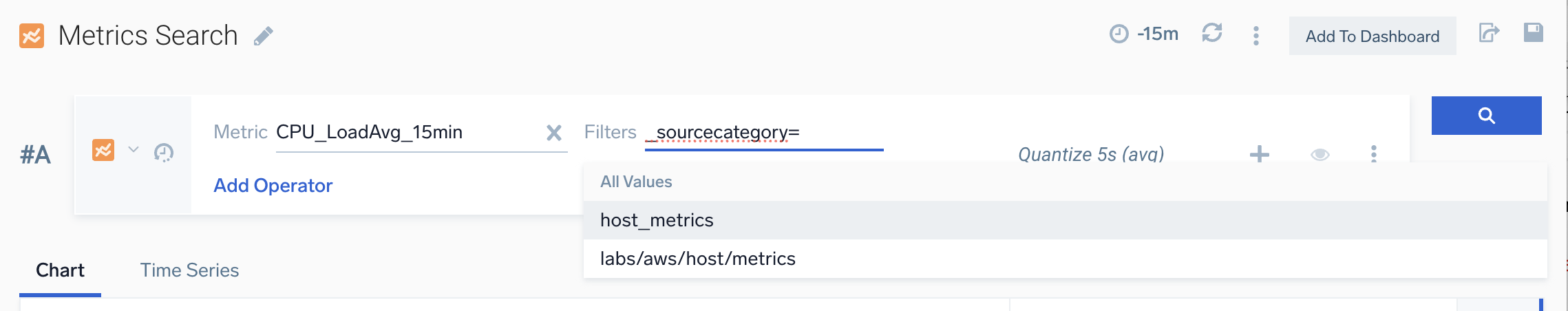Open the query row three-dot menu
The width and height of the screenshot is (1568, 311).
click(x=1373, y=154)
